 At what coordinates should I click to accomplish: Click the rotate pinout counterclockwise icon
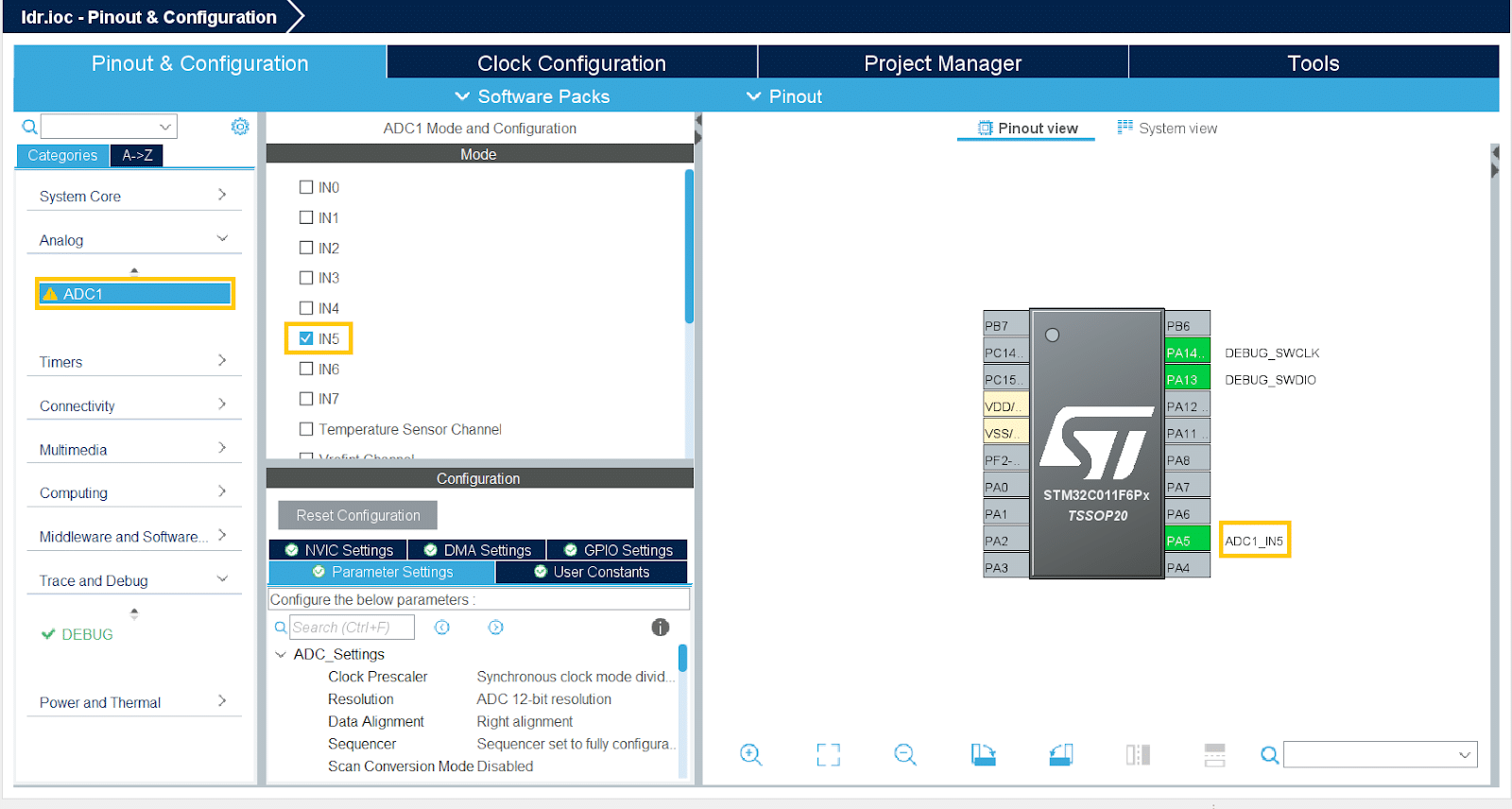(x=1060, y=754)
